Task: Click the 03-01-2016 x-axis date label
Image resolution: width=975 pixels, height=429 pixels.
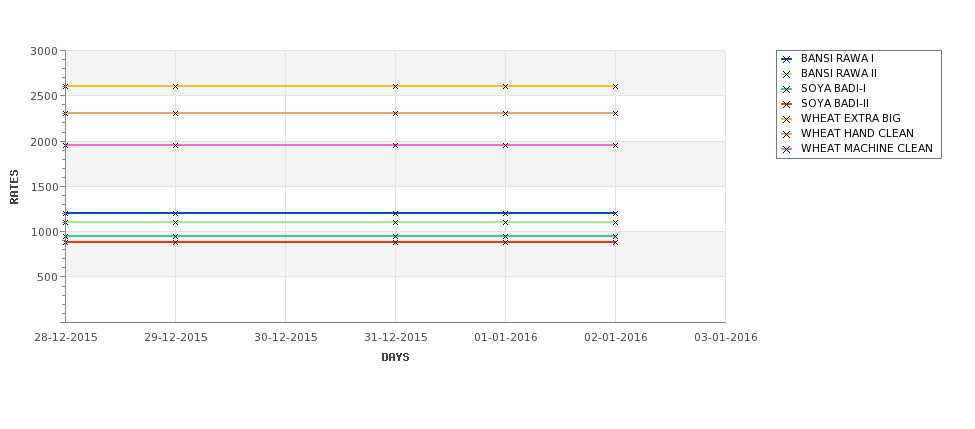Action: pyautogui.click(x=726, y=337)
